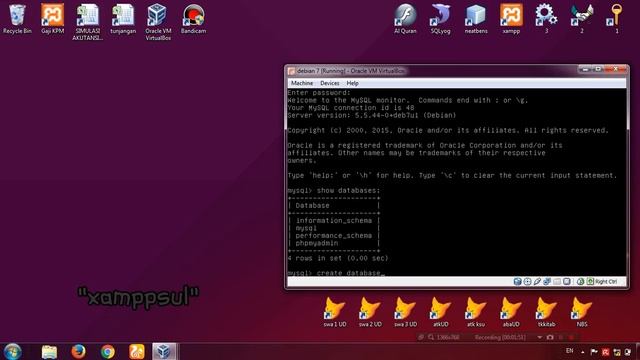Open the atk ksu fox shortcut

click(x=476, y=312)
